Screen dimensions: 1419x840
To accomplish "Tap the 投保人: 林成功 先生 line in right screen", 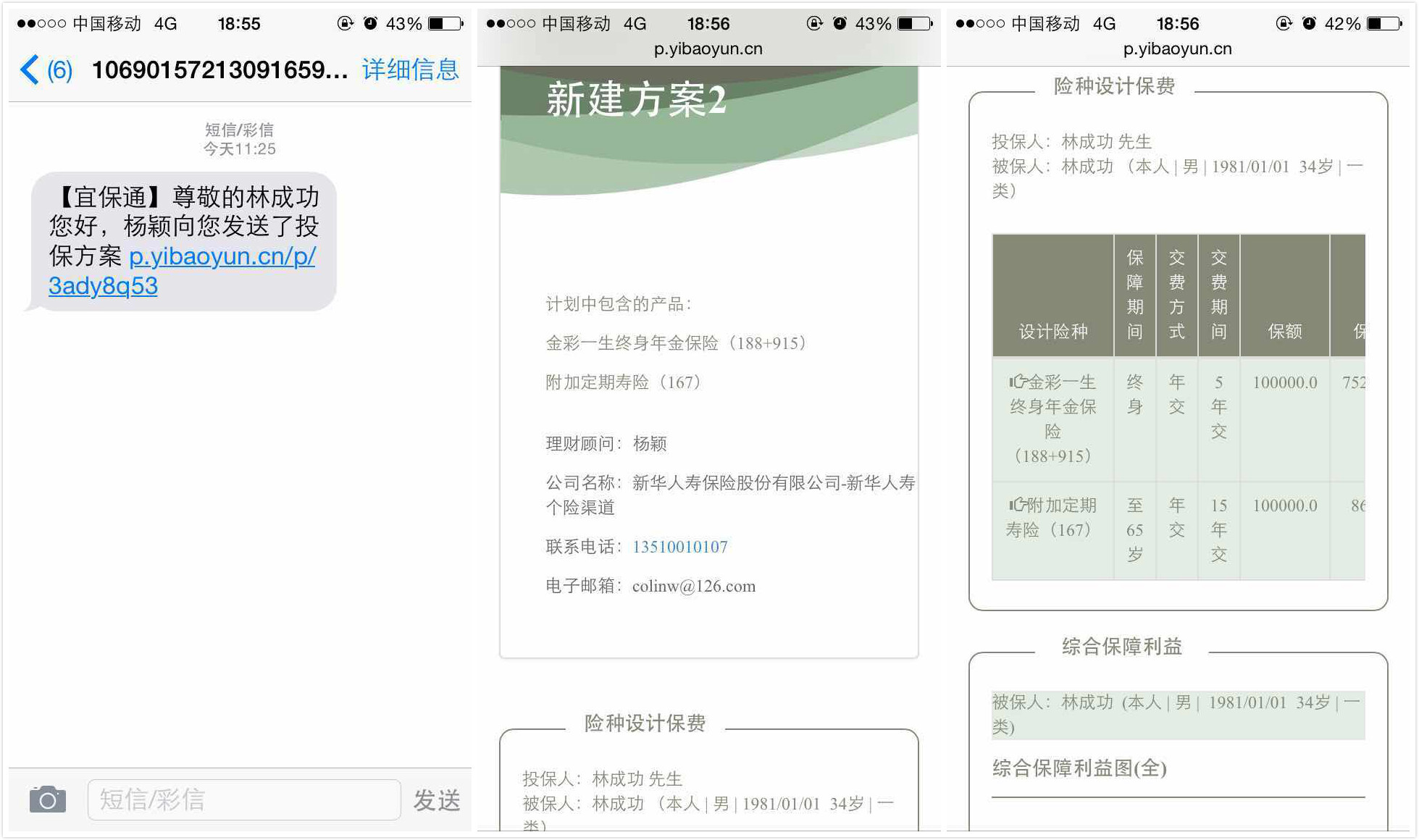I will [1071, 141].
